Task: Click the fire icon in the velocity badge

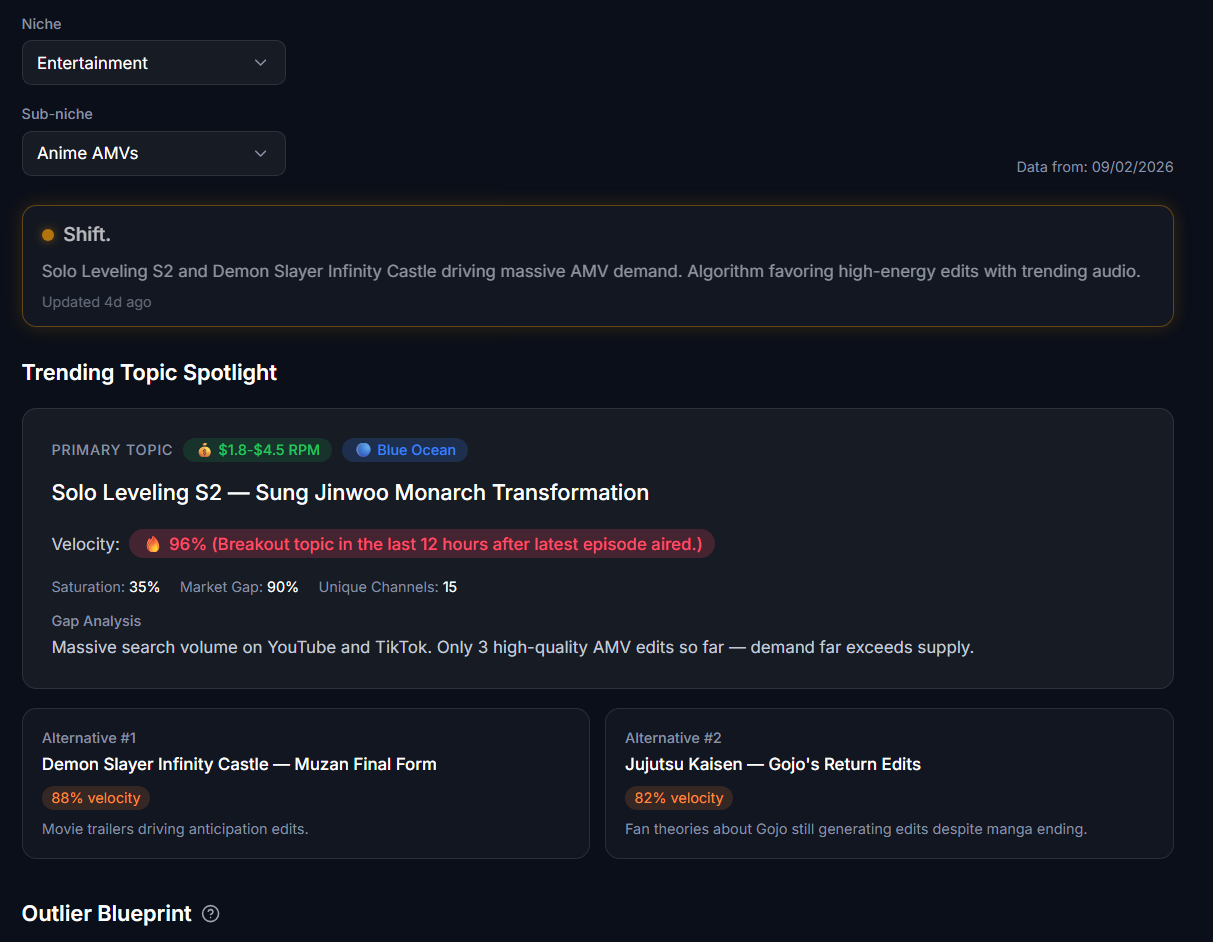Action: (153, 544)
